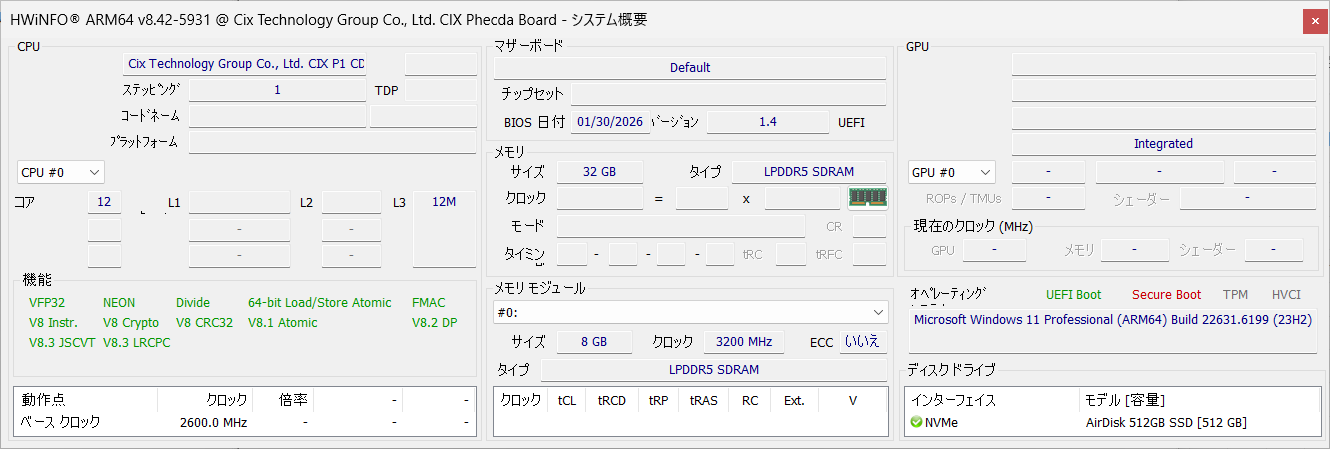
Task: Click the HVCI status indicator
Action: 1286,295
